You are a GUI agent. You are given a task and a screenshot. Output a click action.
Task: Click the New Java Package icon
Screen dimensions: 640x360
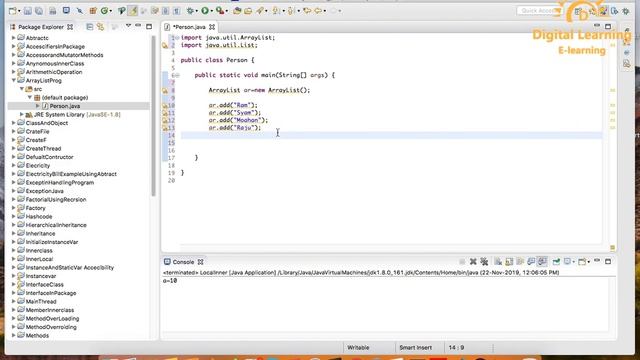tap(93, 11)
